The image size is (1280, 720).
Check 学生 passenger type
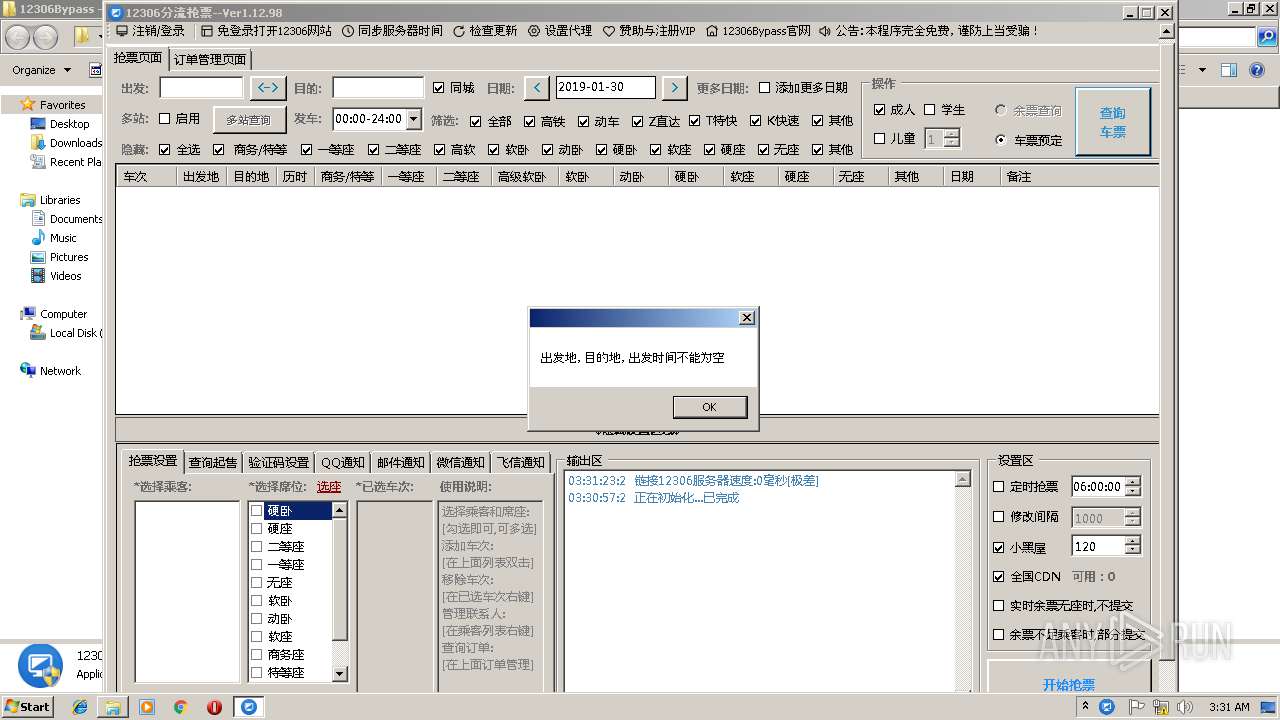pyautogui.click(x=930, y=110)
